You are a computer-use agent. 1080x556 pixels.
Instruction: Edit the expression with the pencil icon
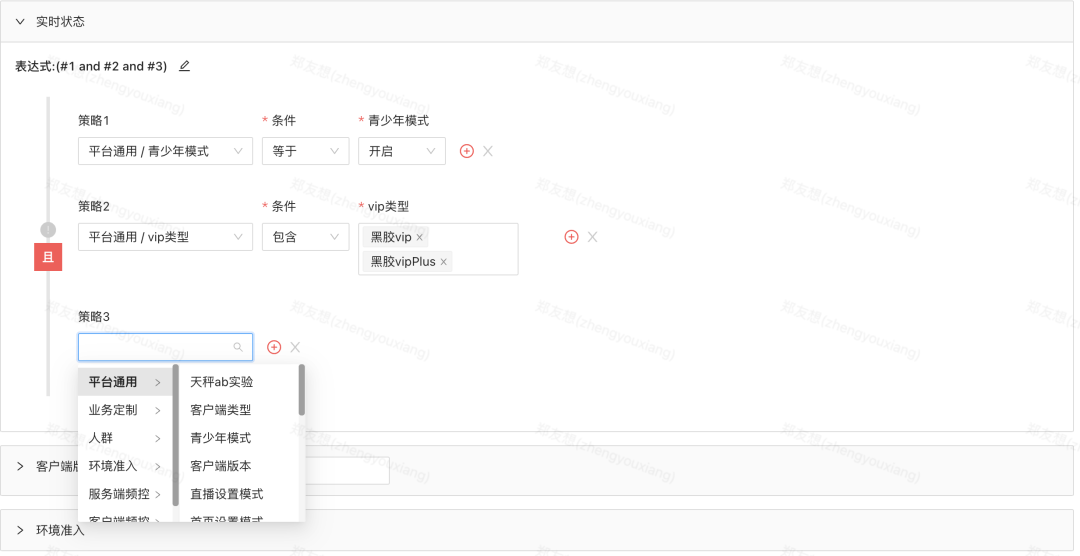click(x=184, y=66)
